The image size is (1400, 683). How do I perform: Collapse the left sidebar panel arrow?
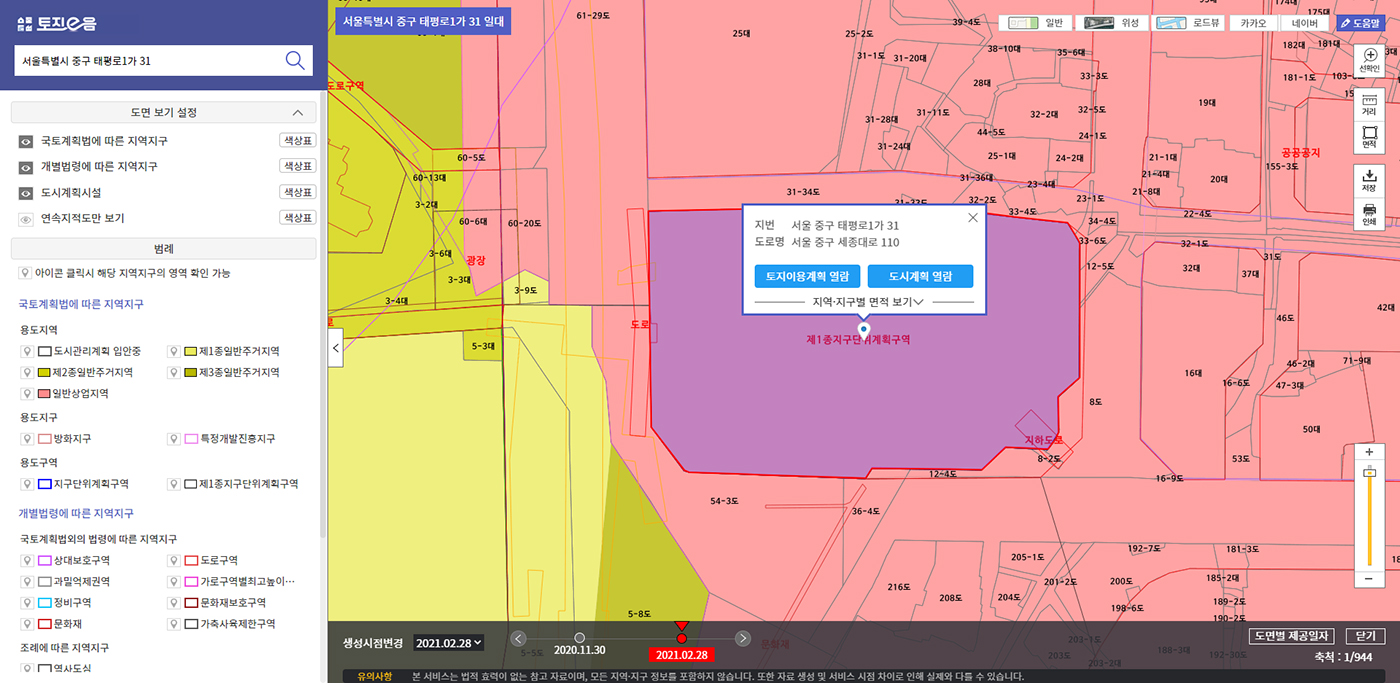pos(336,348)
